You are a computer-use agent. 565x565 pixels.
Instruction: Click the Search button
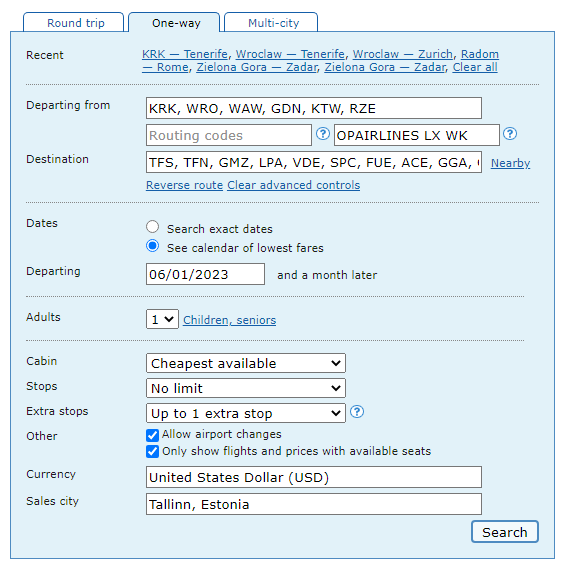(505, 532)
